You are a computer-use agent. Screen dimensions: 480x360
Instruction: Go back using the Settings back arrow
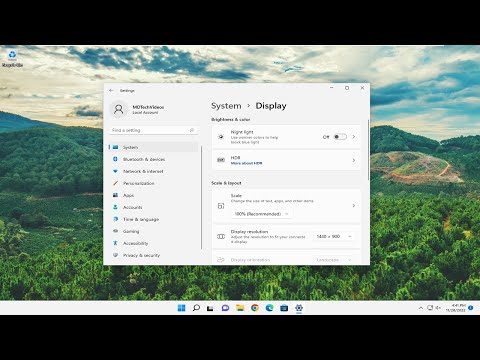[x=111, y=90]
